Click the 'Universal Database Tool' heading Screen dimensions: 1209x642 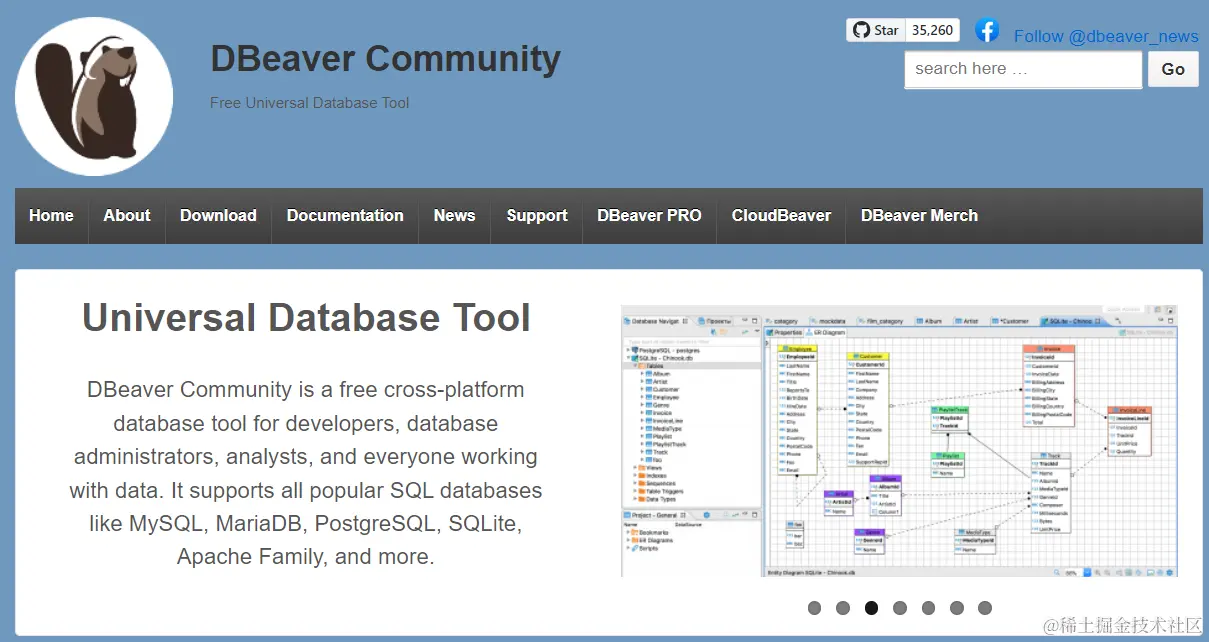306,318
